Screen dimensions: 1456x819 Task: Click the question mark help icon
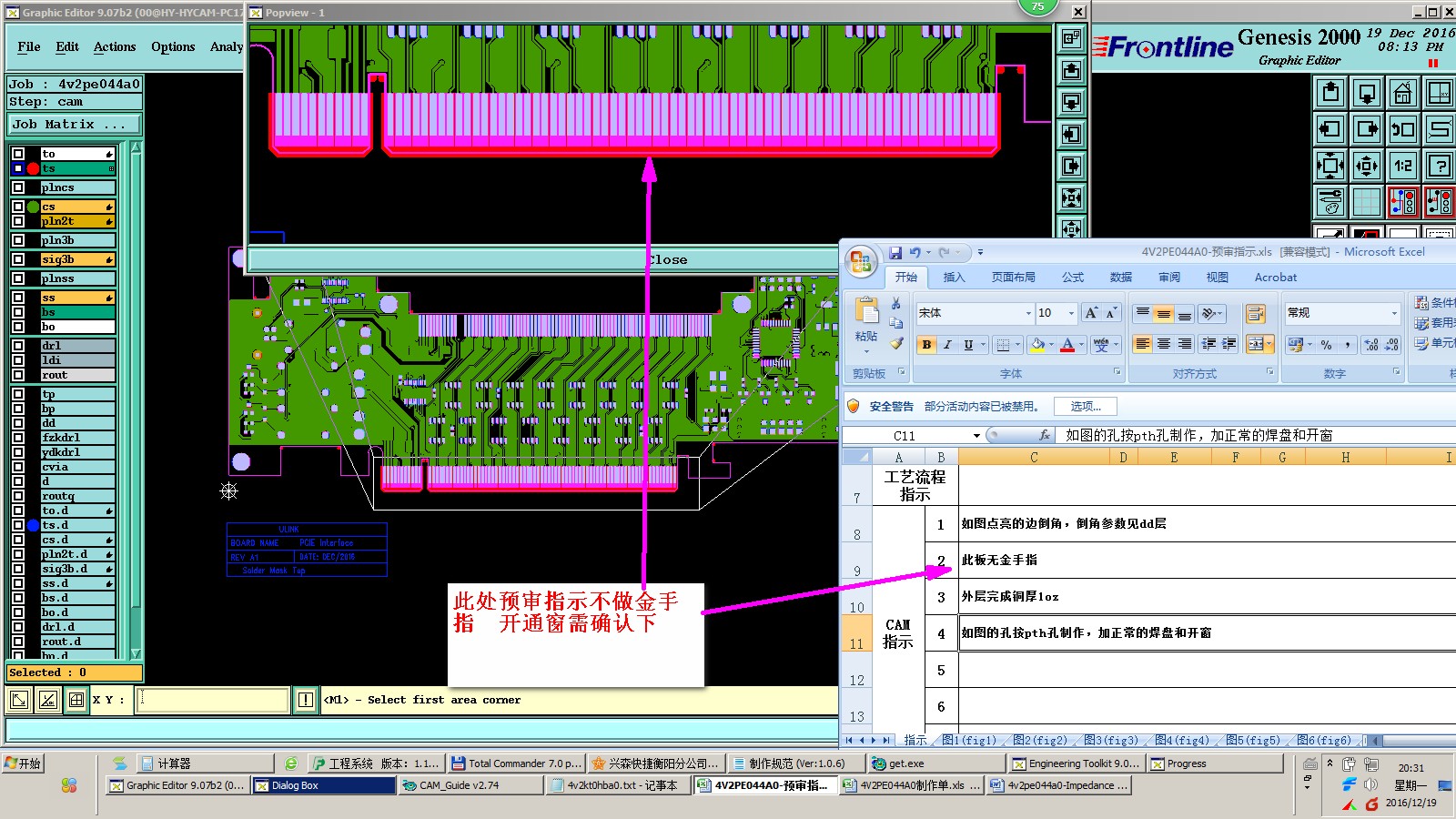tap(1439, 166)
